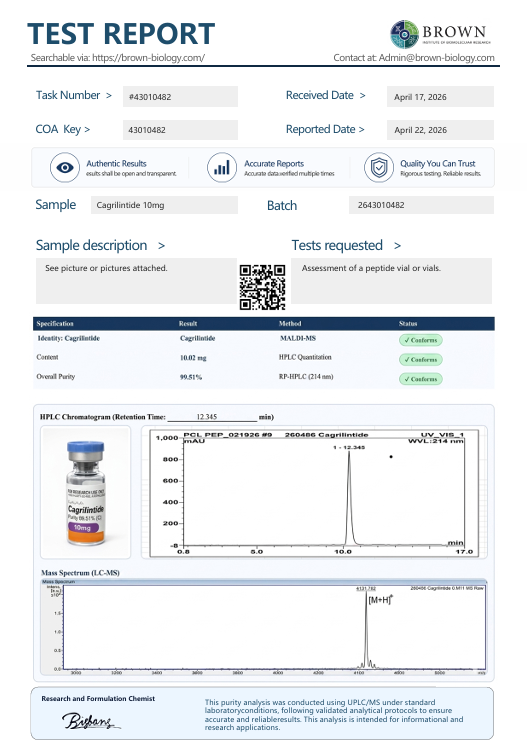Viewport: 527px width, 741px height.
Task: Click the TEST REPORT title
Action: [121, 34]
